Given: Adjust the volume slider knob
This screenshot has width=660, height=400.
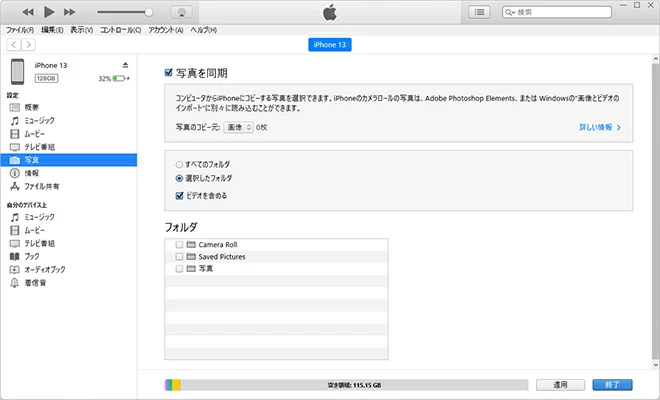Looking at the screenshot, I should (x=149, y=12).
